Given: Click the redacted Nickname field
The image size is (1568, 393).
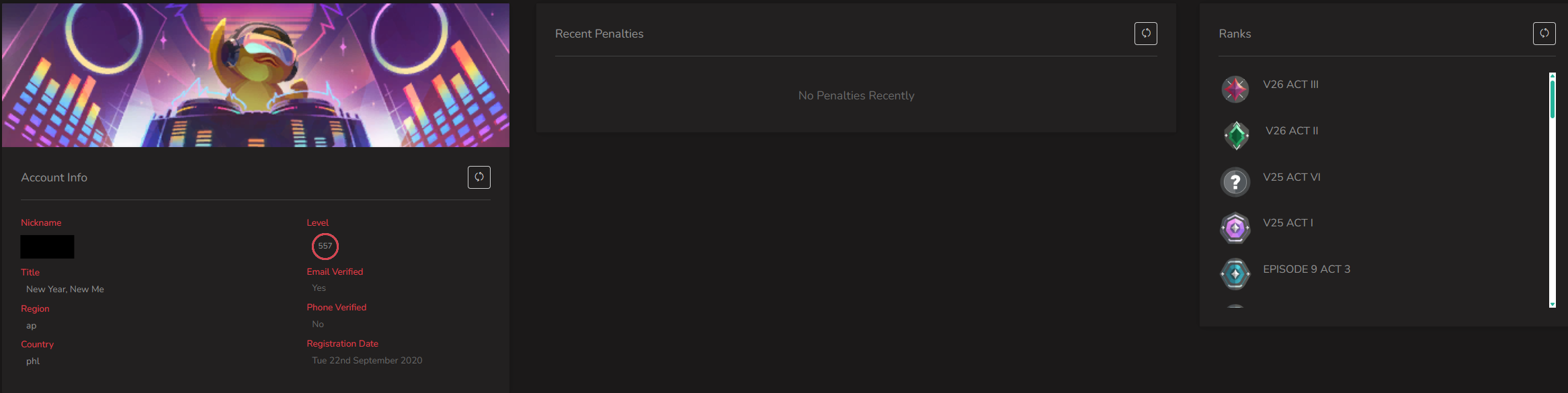Looking at the screenshot, I should 47,247.
